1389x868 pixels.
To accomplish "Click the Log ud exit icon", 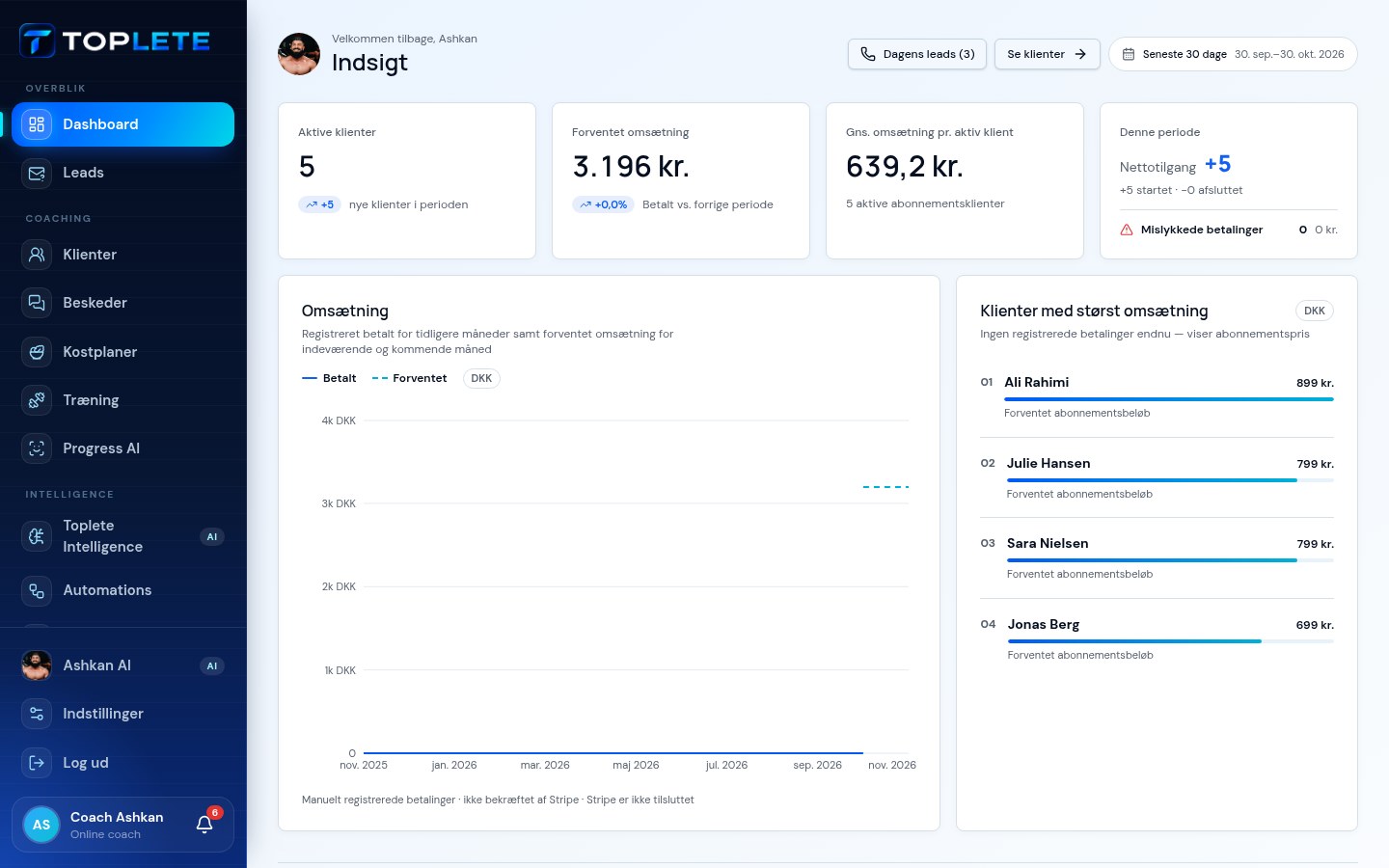I will pyautogui.click(x=37, y=763).
